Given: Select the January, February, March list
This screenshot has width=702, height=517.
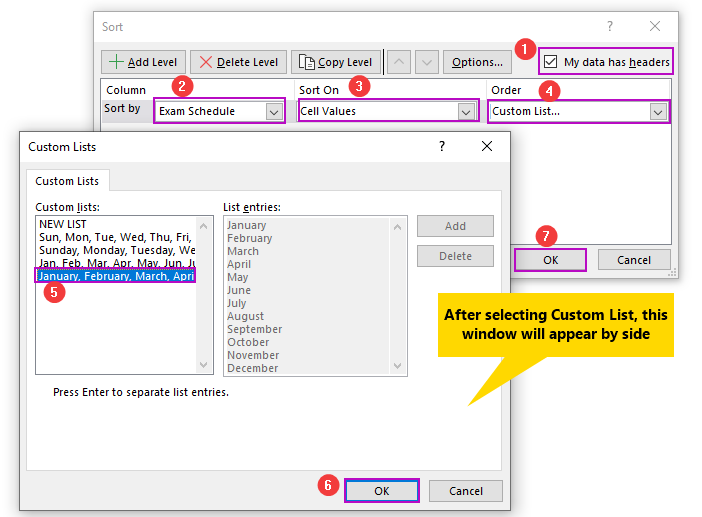Looking at the screenshot, I should (x=116, y=276).
